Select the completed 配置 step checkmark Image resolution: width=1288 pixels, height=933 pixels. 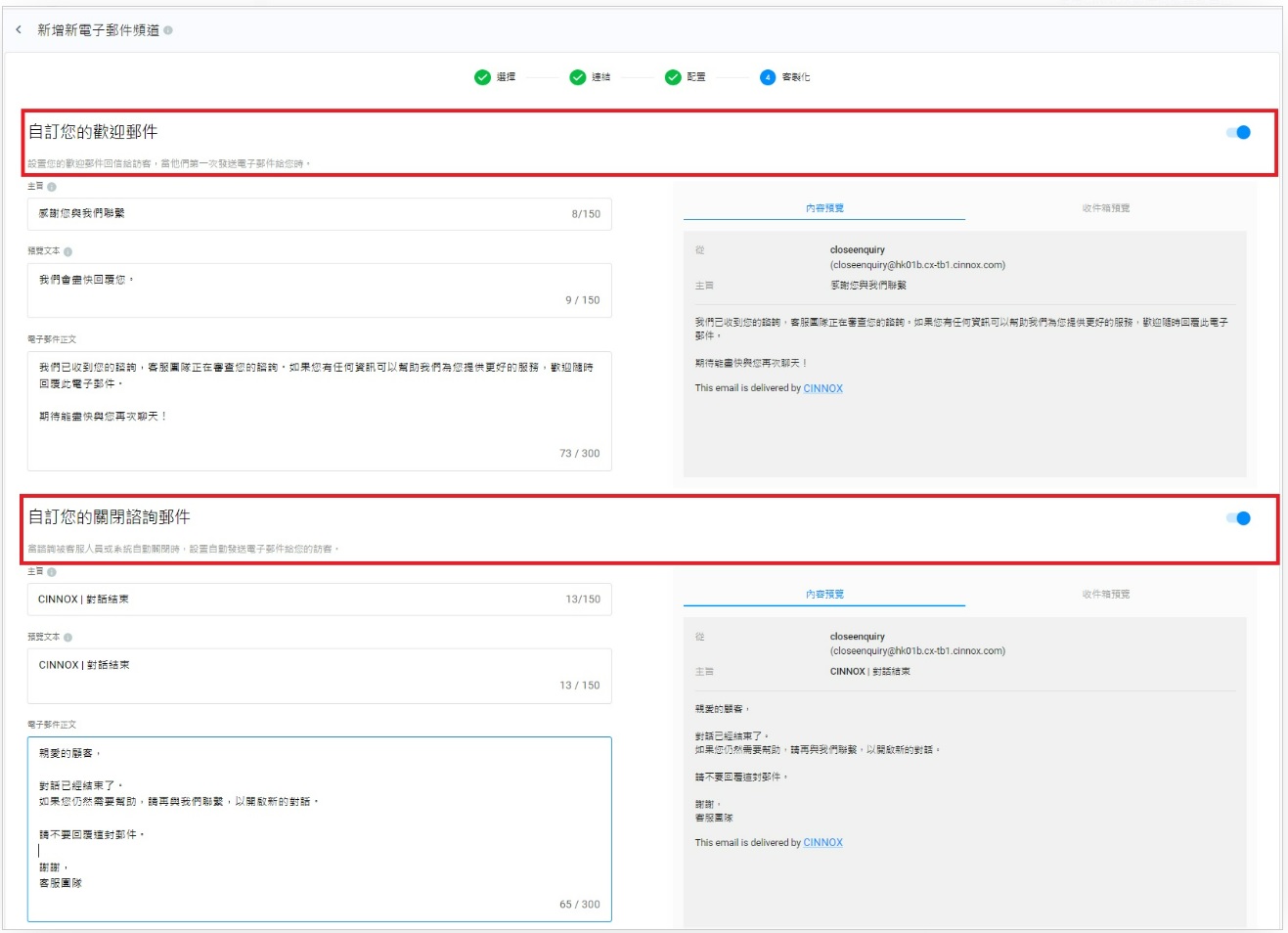click(x=673, y=77)
